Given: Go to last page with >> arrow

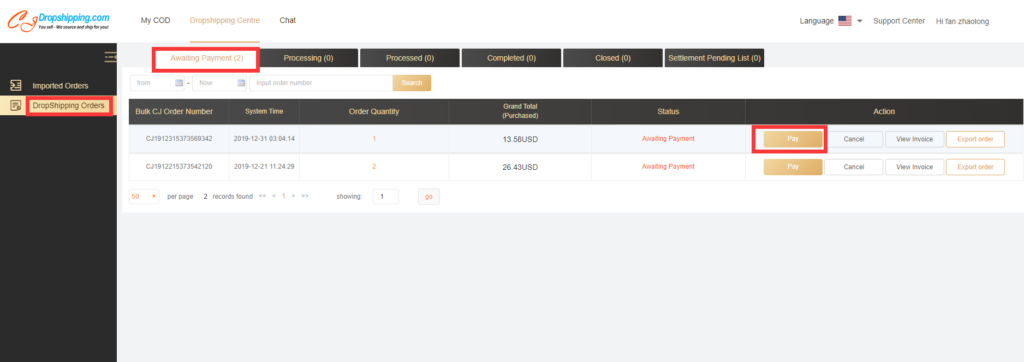Looking at the screenshot, I should coord(305,196).
